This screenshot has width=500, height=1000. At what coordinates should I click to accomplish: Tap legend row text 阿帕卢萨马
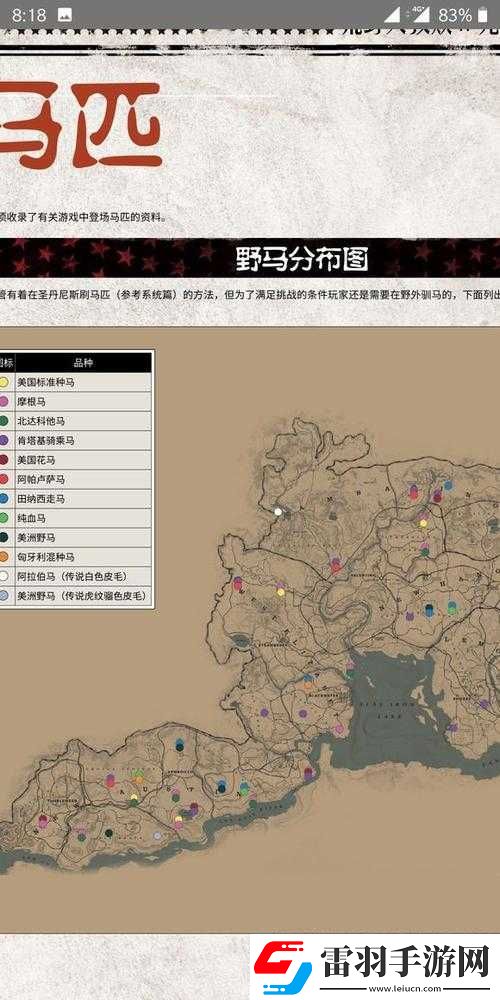(40, 479)
